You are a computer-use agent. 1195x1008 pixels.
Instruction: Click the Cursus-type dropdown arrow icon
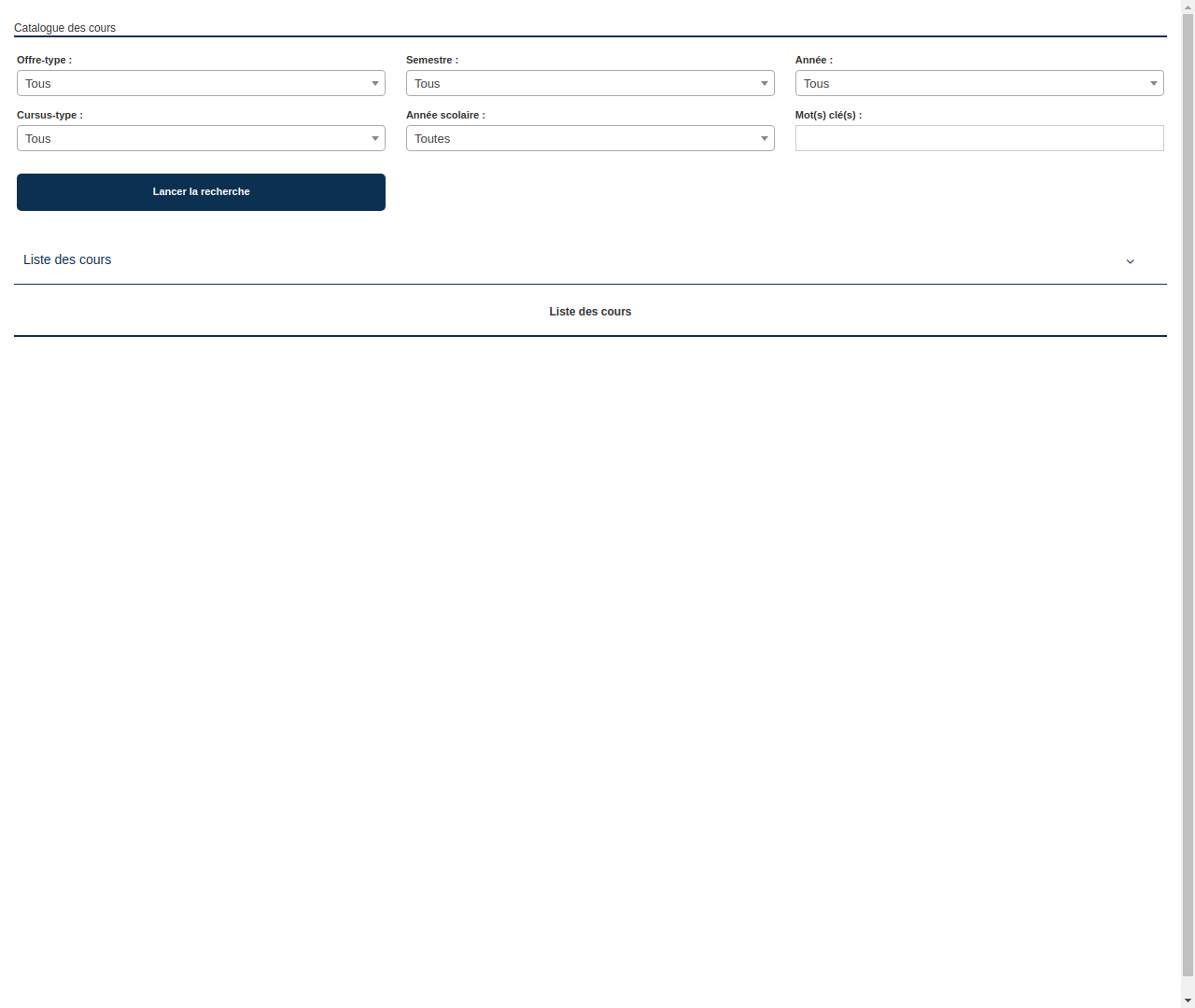pos(375,138)
